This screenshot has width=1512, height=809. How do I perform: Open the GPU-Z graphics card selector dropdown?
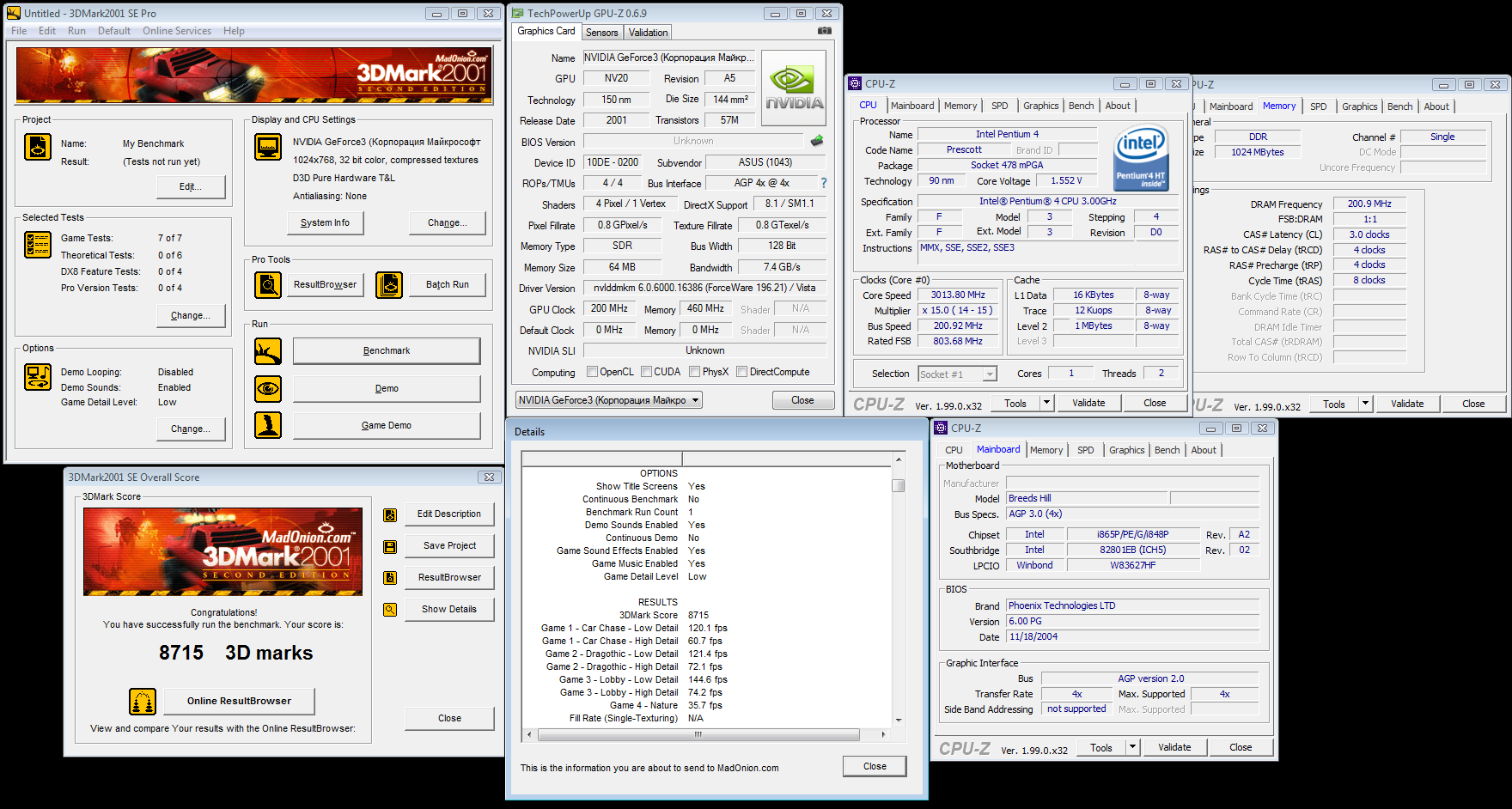(x=609, y=400)
